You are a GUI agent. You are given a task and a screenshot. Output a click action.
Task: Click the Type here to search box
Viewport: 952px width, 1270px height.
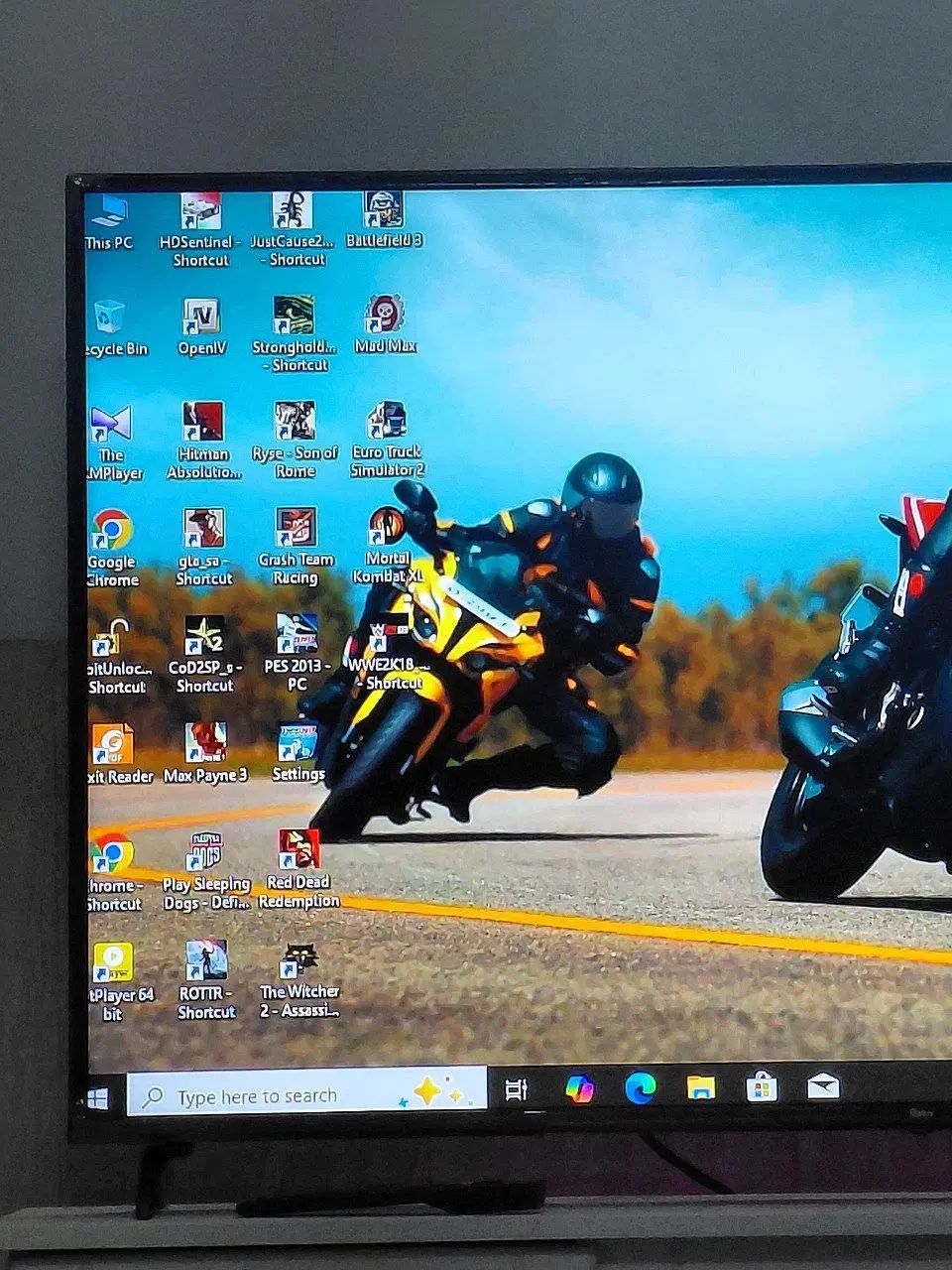pyautogui.click(x=306, y=1092)
